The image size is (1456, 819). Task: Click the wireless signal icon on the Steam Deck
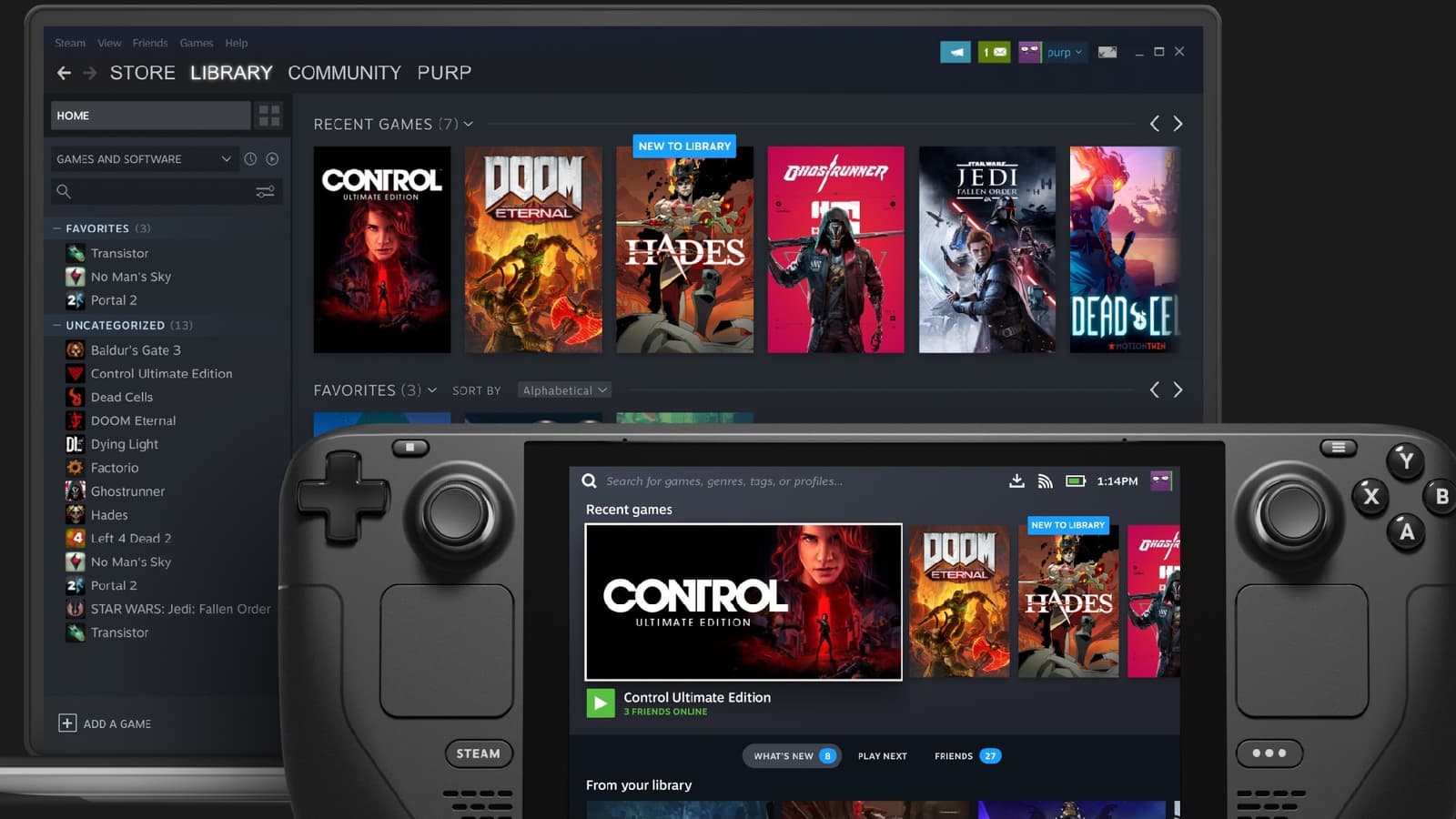1046,480
